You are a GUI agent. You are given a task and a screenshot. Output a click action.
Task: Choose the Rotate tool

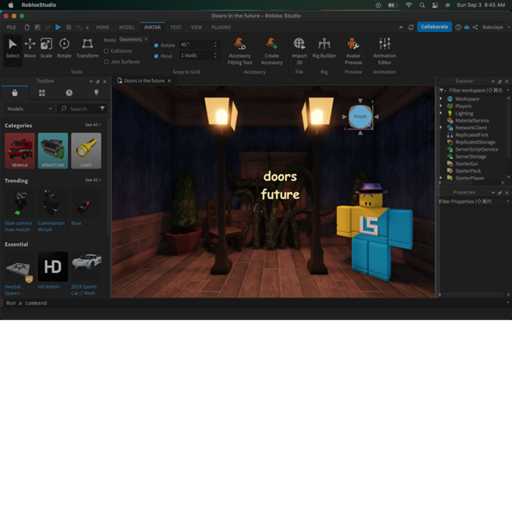[x=64, y=48]
